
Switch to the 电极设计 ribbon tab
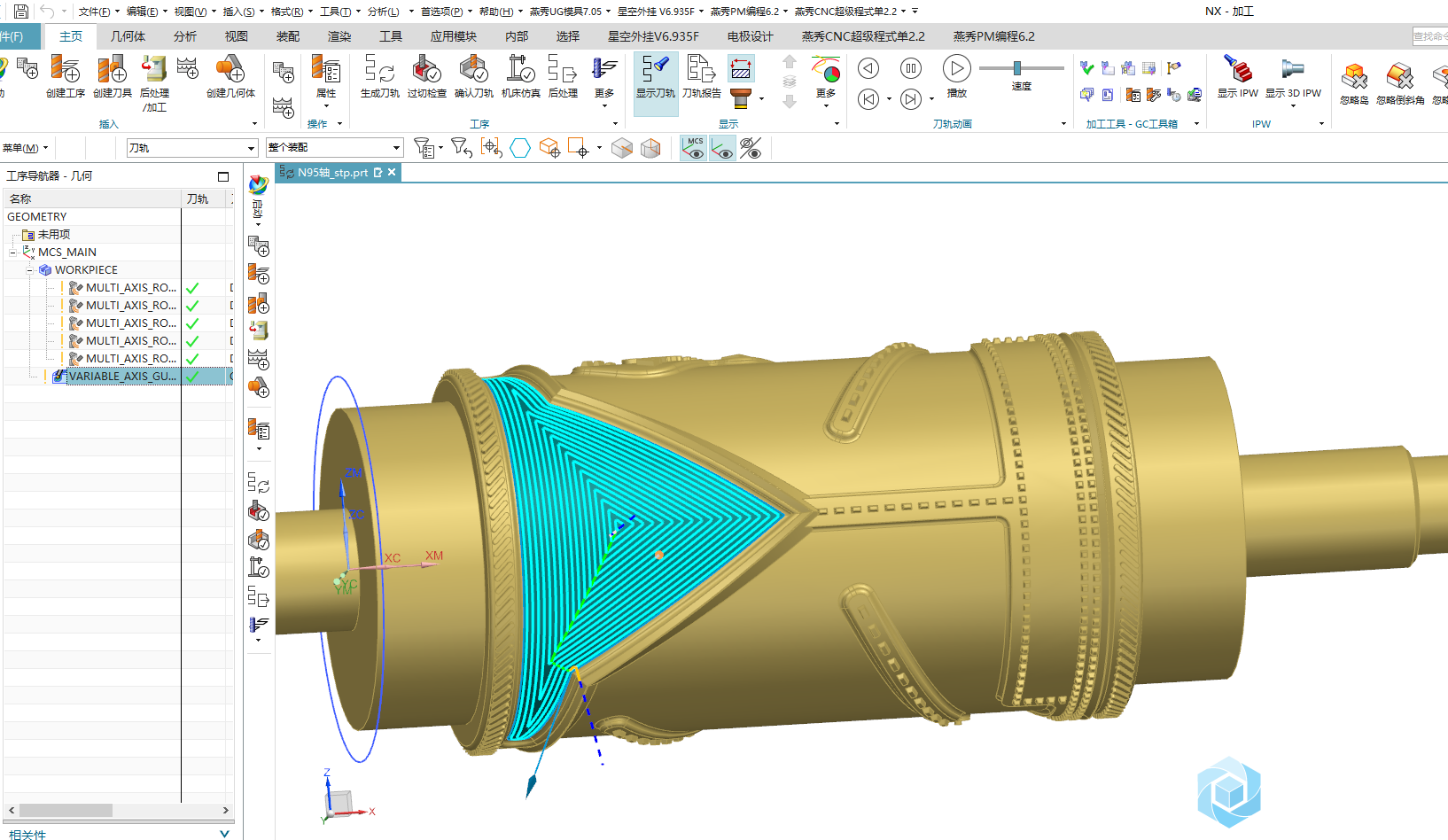tap(751, 36)
